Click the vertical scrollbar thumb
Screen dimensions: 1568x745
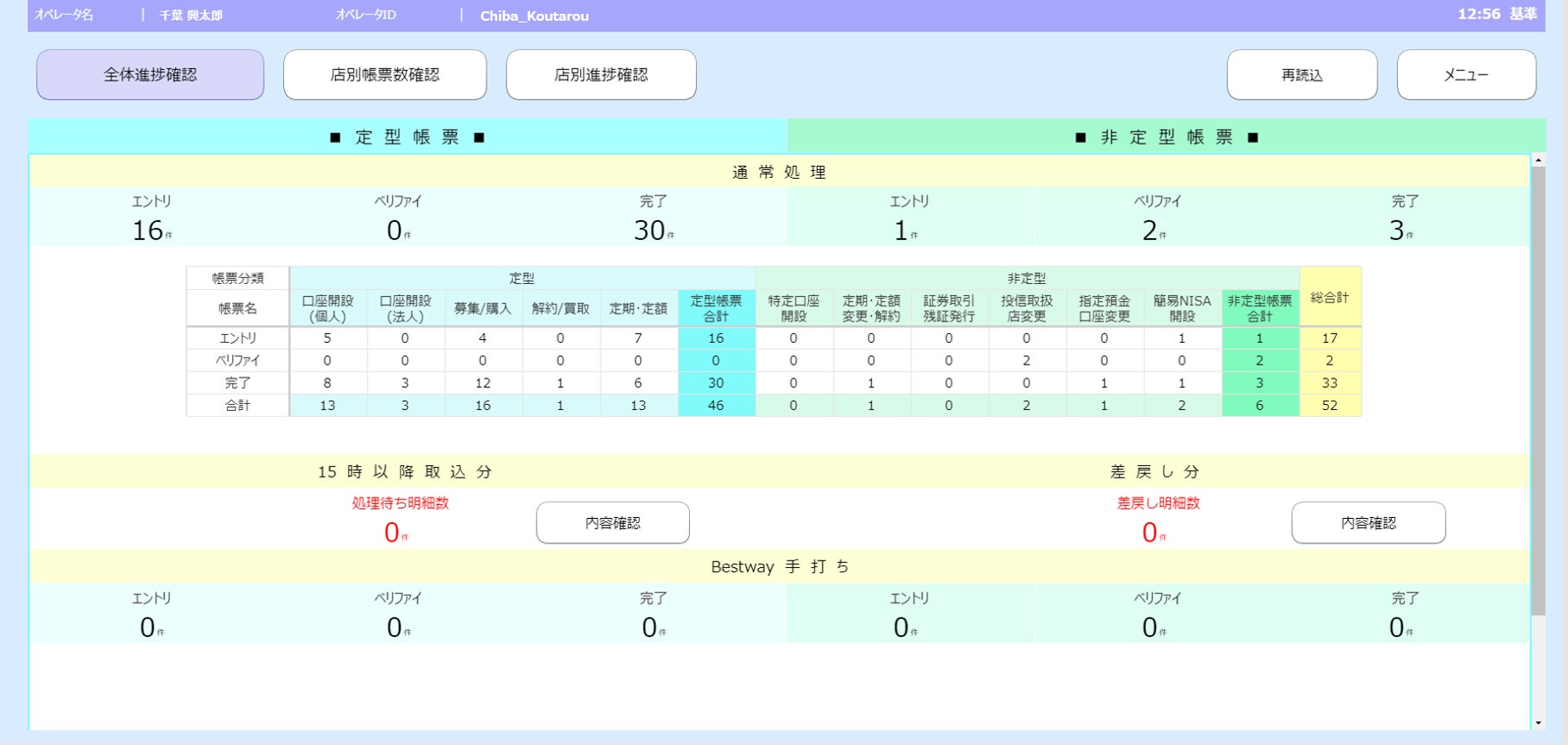click(x=1539, y=391)
